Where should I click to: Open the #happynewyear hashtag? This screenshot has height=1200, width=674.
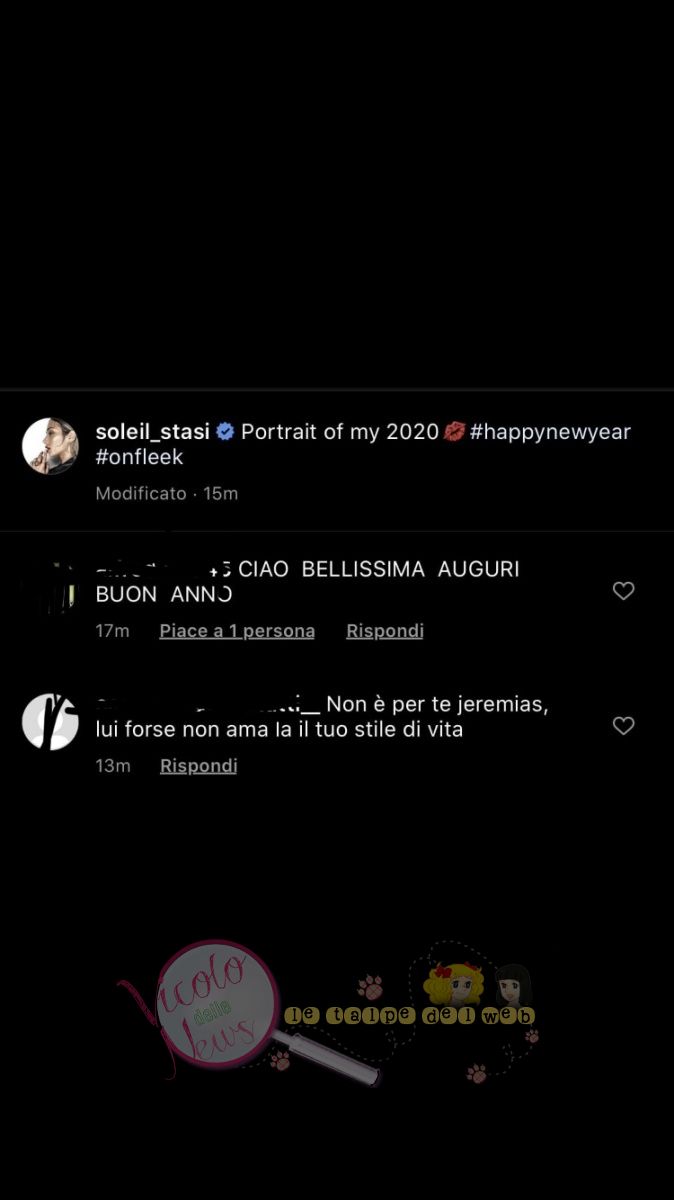[550, 432]
